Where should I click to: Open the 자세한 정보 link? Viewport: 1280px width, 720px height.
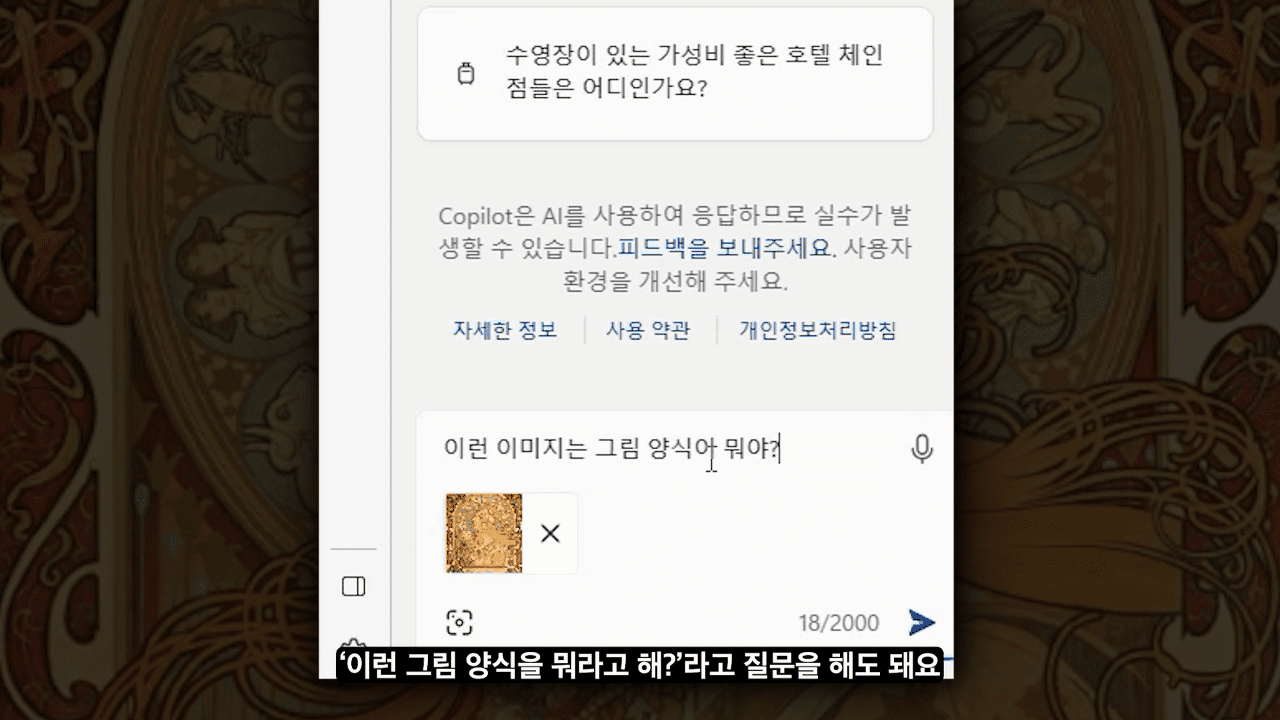[505, 330]
